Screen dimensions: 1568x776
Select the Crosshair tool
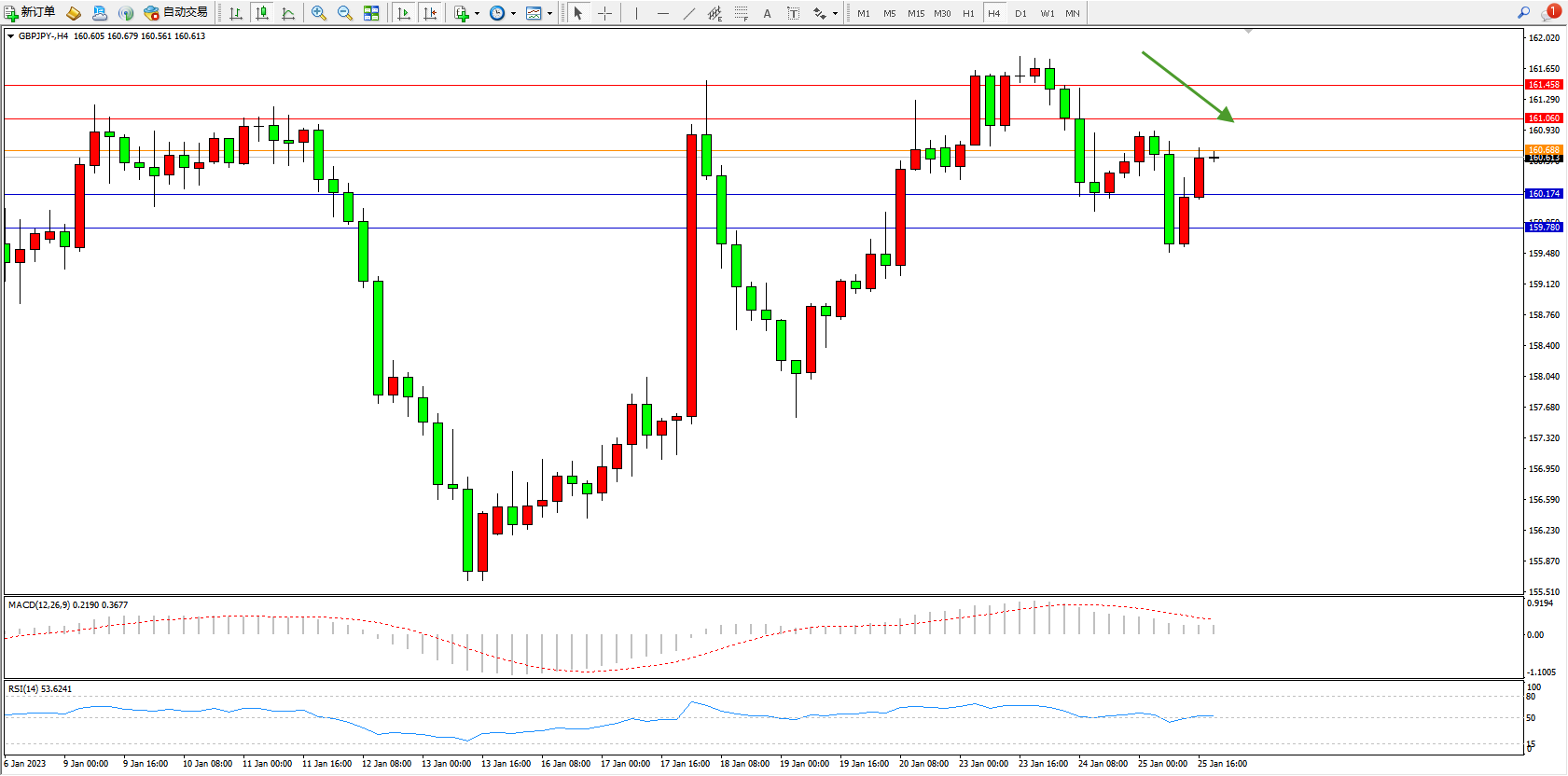604,13
